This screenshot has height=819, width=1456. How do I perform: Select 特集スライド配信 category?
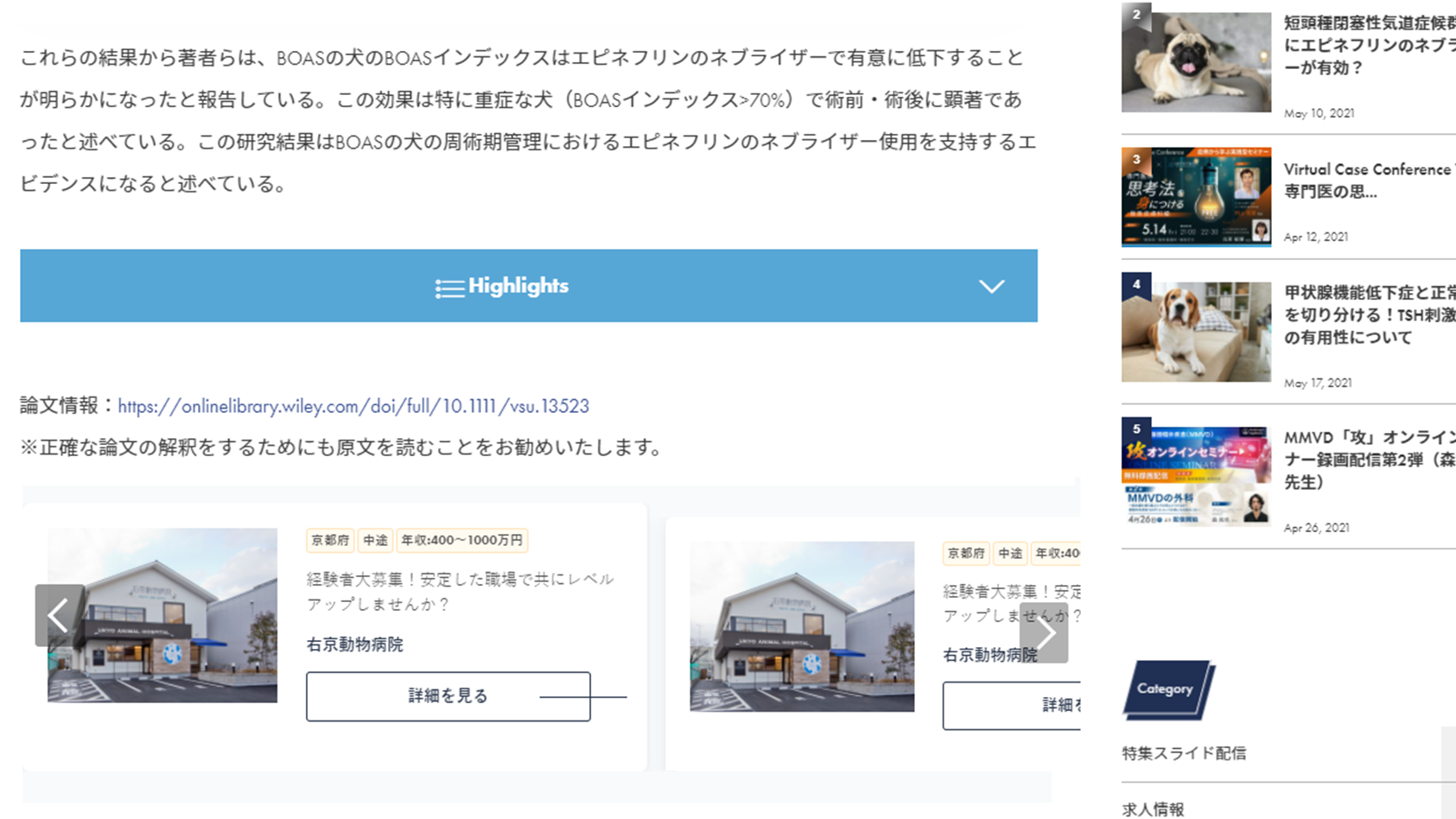(x=1184, y=753)
